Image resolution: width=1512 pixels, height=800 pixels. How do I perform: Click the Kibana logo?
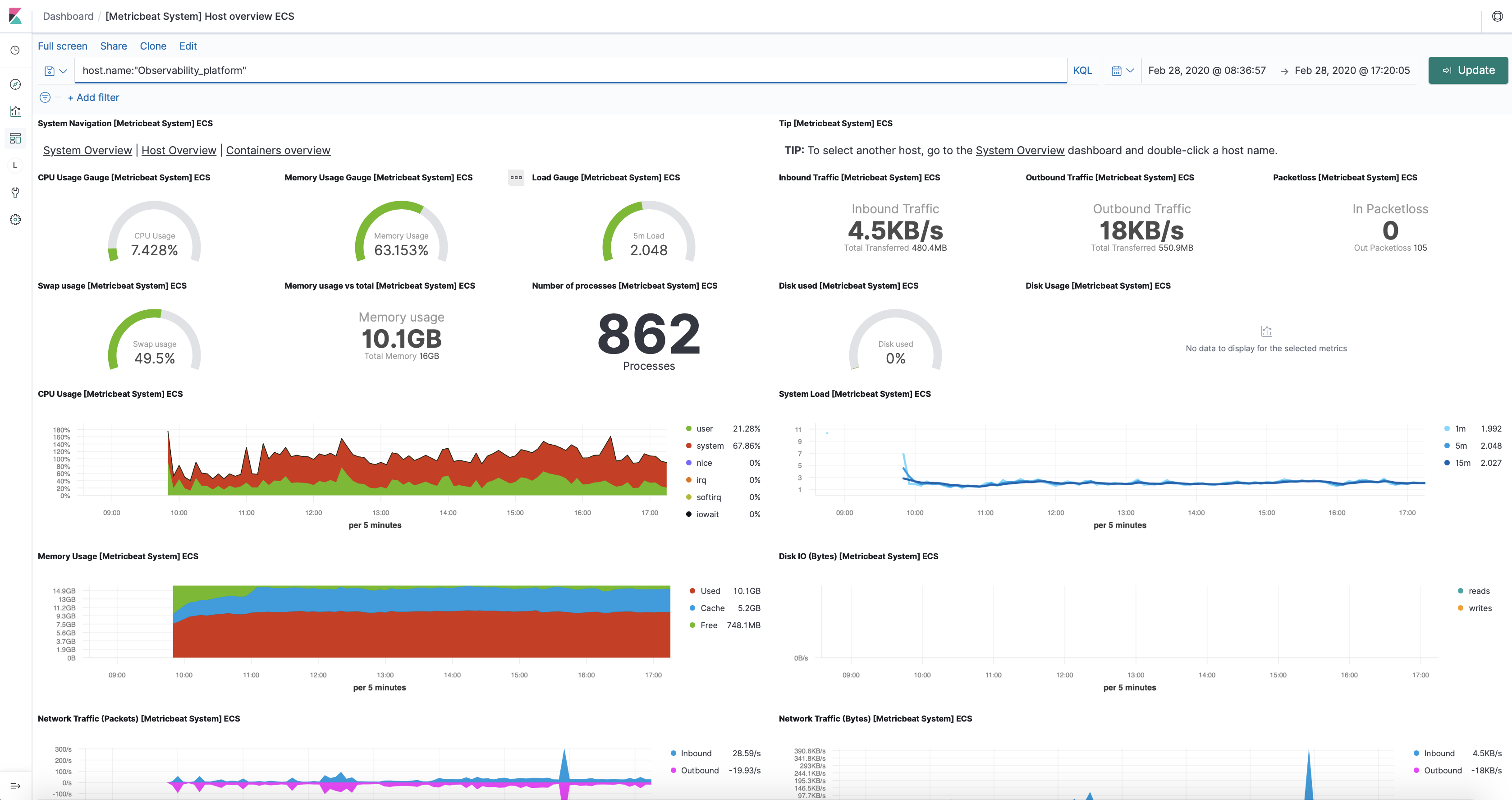tap(16, 16)
